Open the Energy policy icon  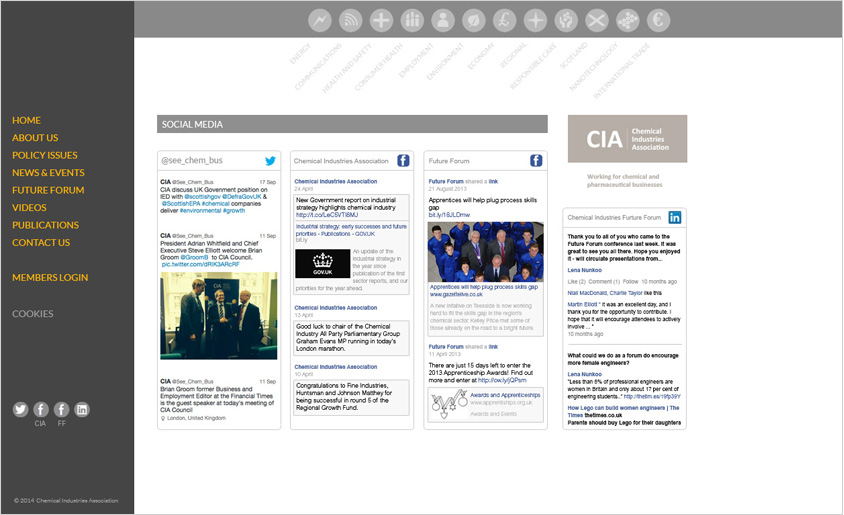tap(320, 21)
